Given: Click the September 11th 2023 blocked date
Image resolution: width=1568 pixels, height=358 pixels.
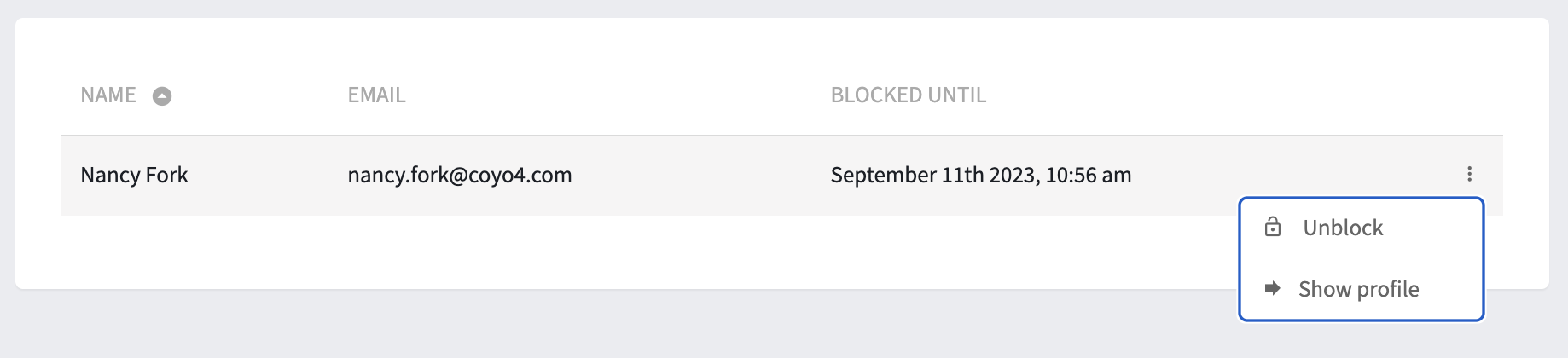Looking at the screenshot, I should point(981,175).
